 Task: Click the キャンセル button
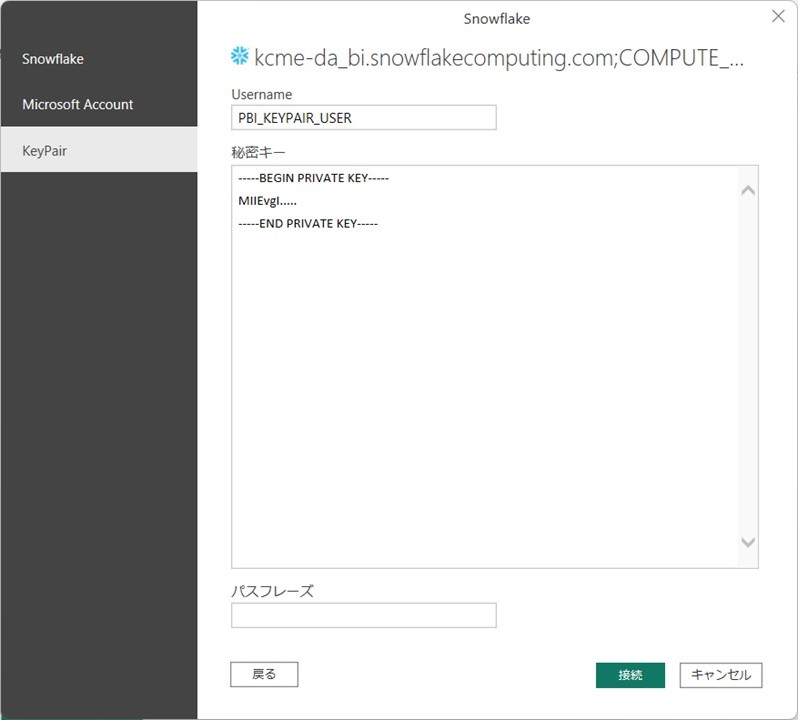click(x=721, y=675)
